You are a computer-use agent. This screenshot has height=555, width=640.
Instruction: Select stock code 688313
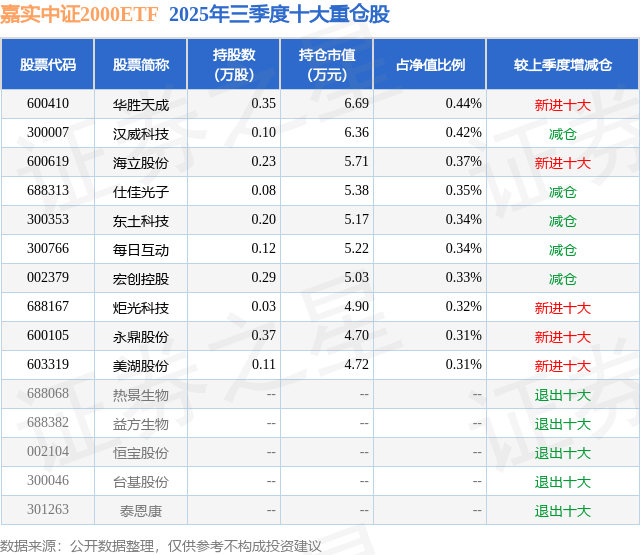(x=48, y=191)
